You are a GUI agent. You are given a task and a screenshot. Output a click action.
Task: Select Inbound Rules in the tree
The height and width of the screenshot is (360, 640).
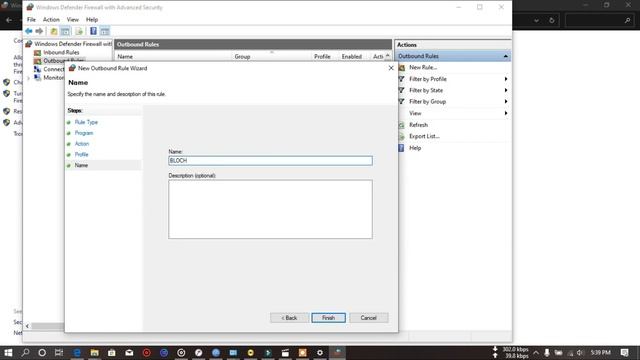coord(61,52)
